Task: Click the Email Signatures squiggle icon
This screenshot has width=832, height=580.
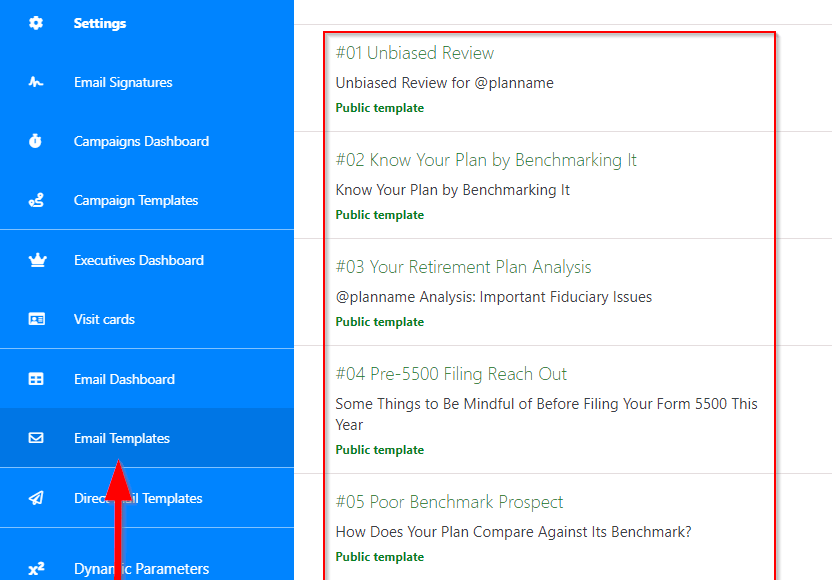Action: pyautogui.click(x=36, y=82)
